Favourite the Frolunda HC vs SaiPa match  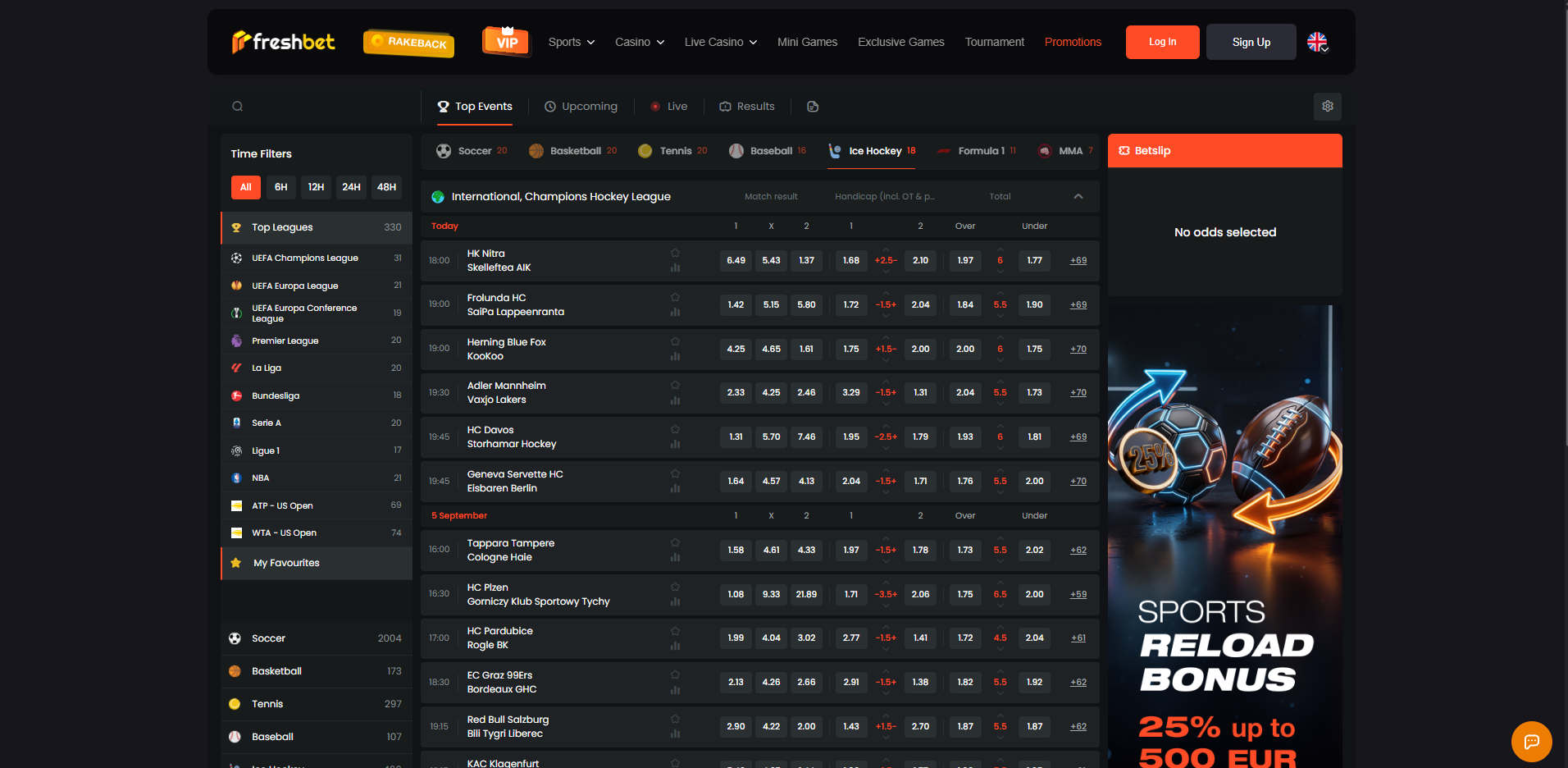pyautogui.click(x=675, y=297)
